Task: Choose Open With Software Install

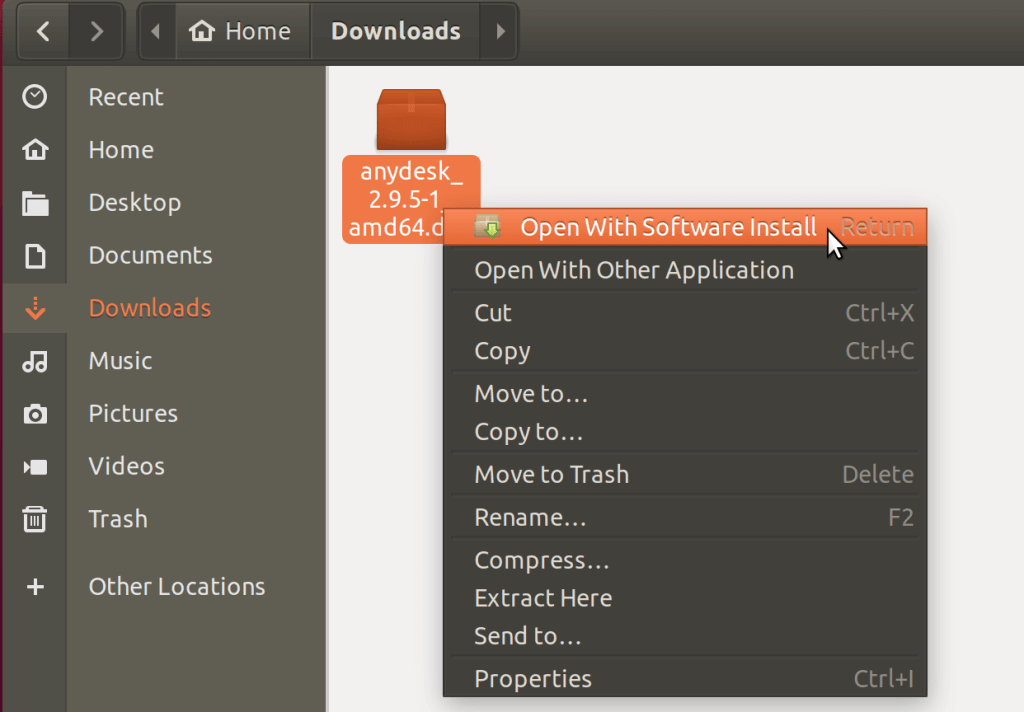Action: pyautogui.click(x=668, y=228)
